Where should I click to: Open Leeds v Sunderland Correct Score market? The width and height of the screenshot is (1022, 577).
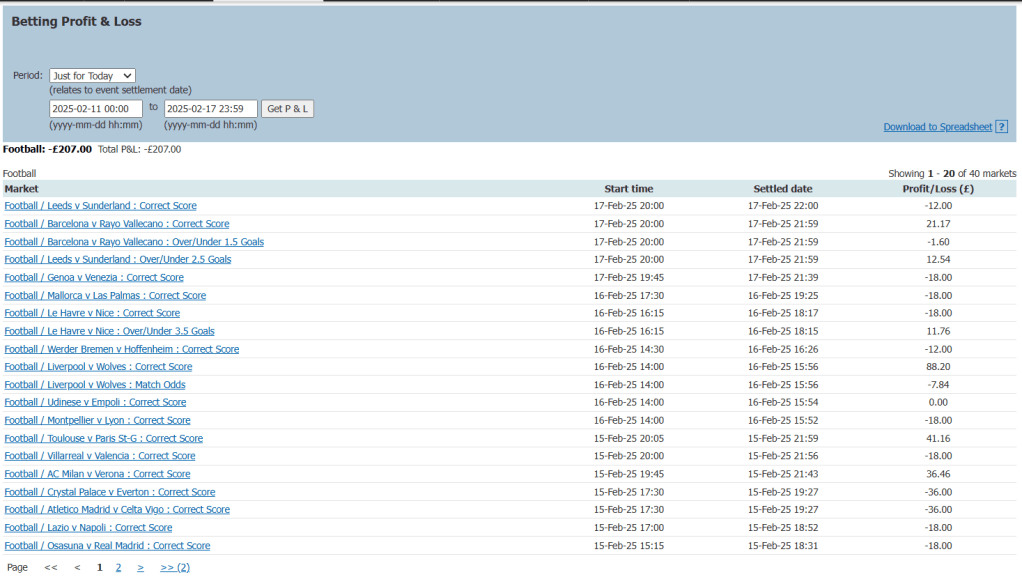(100, 206)
